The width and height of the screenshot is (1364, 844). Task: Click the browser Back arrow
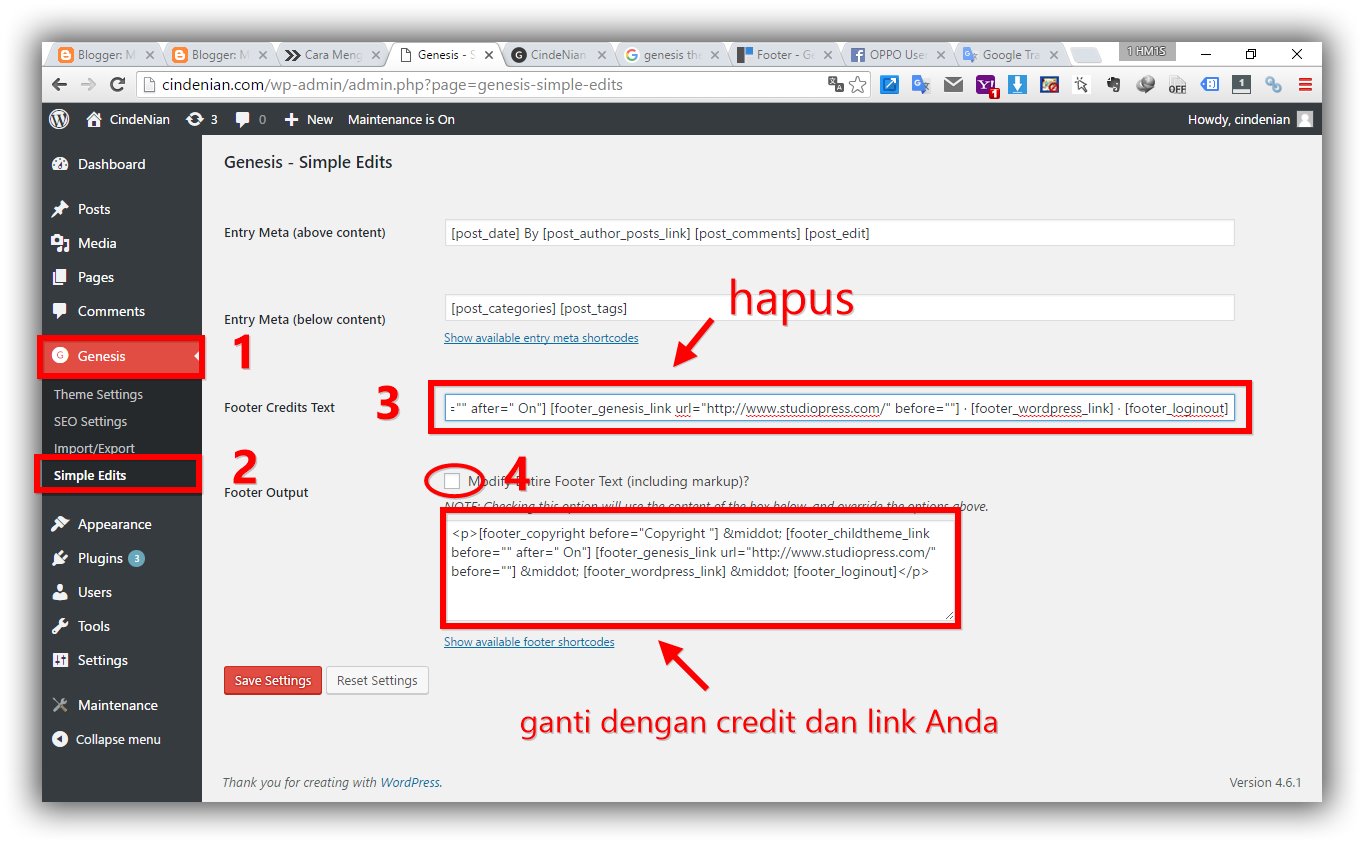coord(60,84)
